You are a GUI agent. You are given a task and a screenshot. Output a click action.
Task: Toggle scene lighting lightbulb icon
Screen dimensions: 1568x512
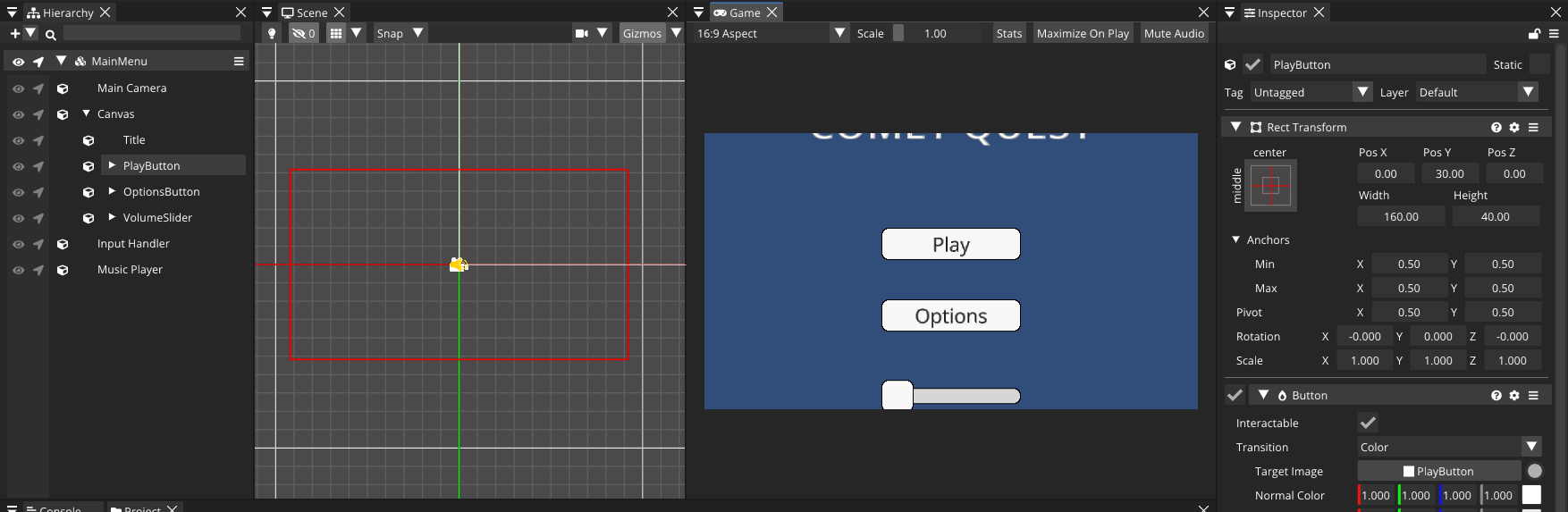coord(273,33)
